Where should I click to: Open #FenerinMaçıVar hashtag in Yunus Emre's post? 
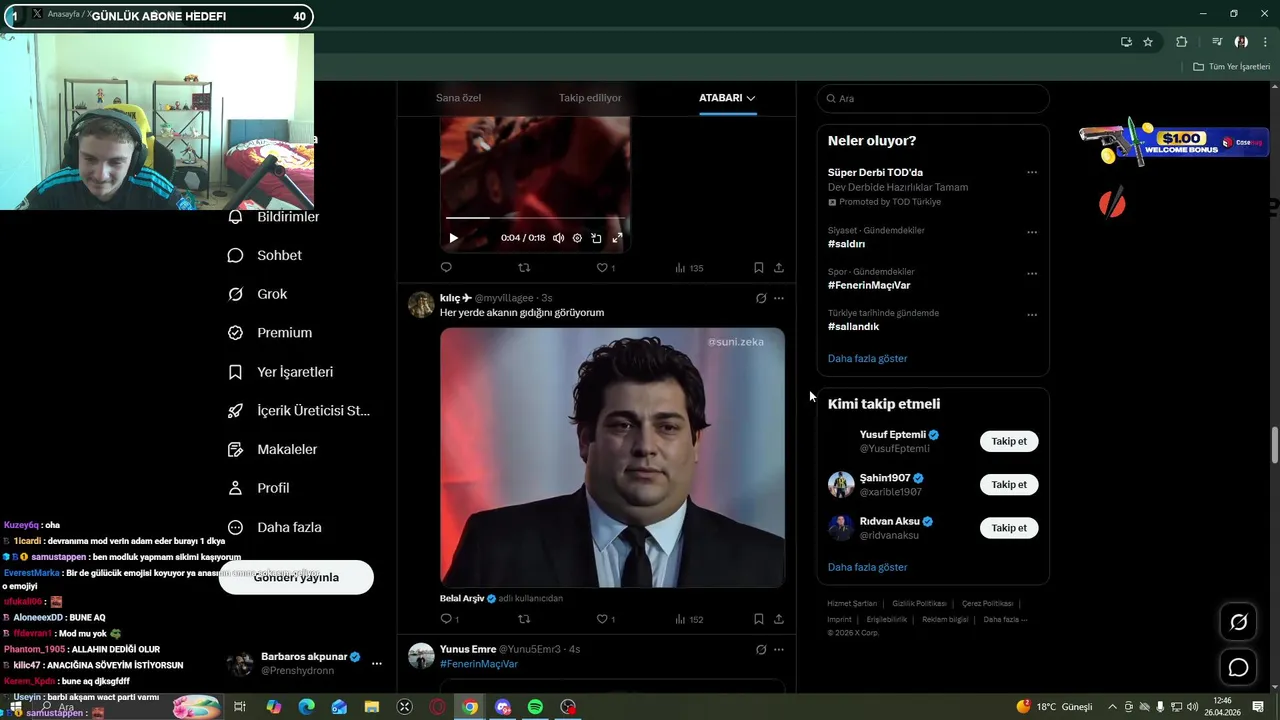pyautogui.click(x=479, y=664)
